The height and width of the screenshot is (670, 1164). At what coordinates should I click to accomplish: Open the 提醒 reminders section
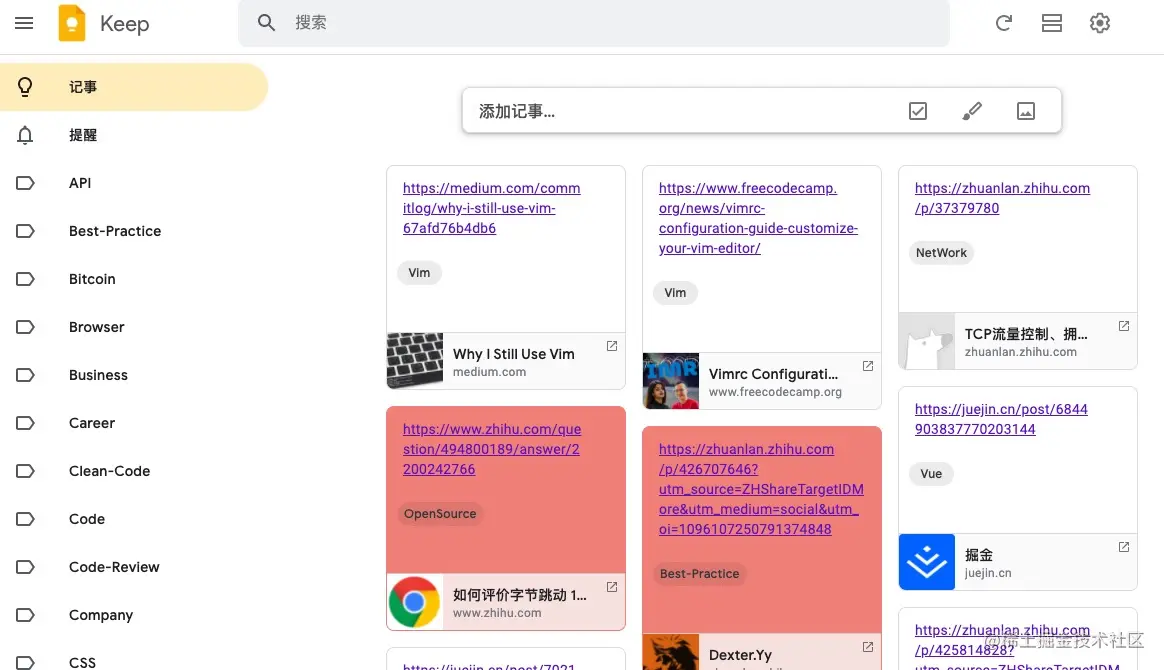(134, 135)
